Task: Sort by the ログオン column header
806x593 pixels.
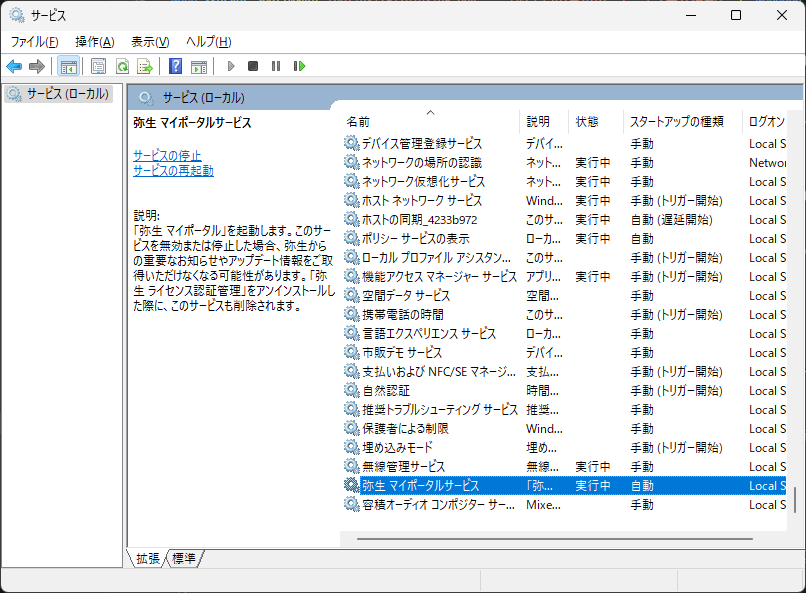Action: [765, 122]
